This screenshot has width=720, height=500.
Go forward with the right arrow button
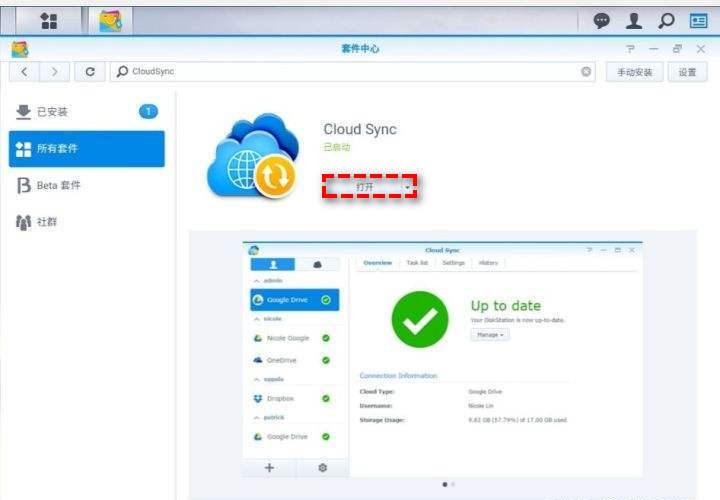[x=54, y=72]
